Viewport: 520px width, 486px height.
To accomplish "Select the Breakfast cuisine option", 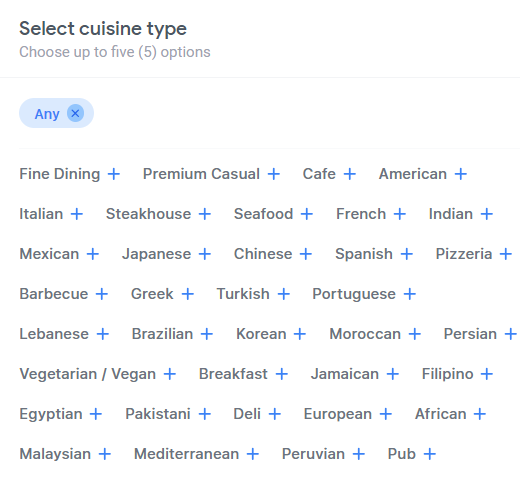I will pos(233,374).
